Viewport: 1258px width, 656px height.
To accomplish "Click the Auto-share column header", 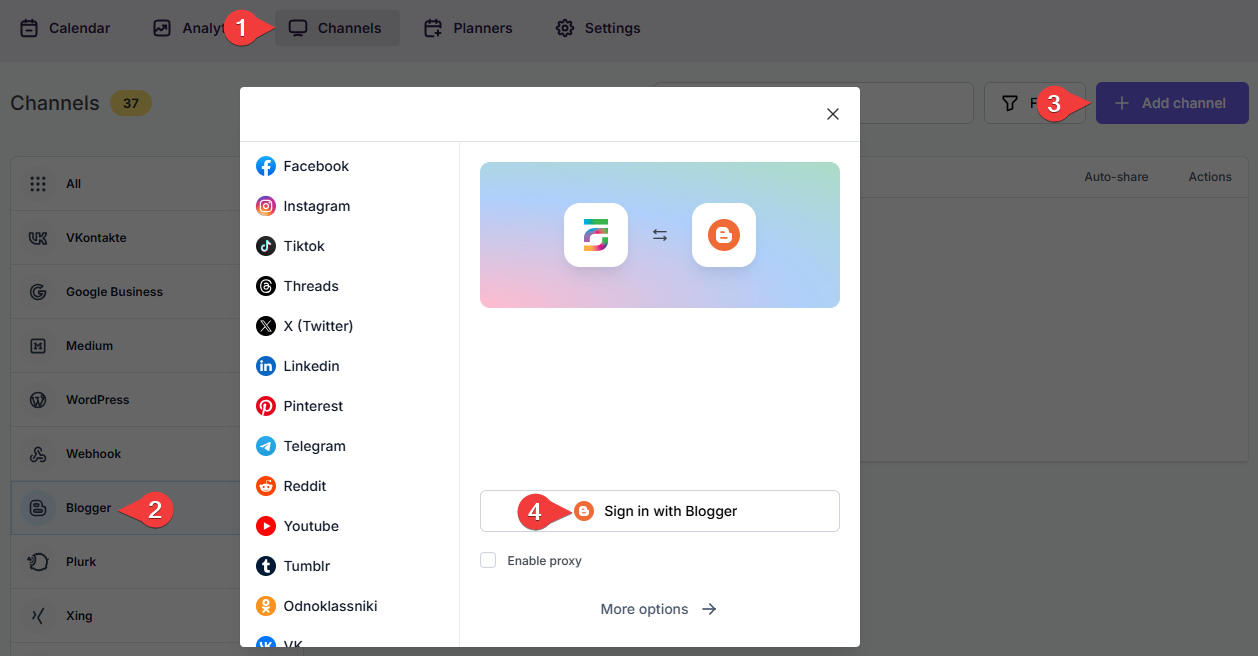I will 1116,177.
